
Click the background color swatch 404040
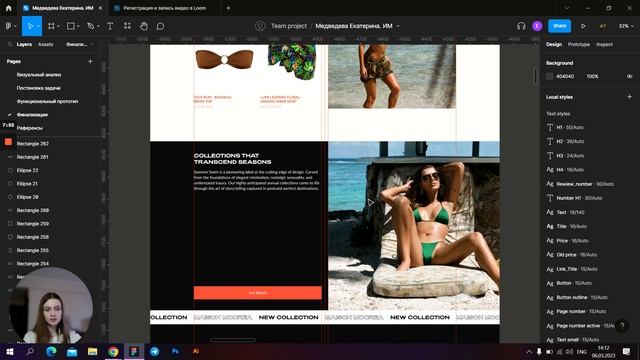(550, 76)
